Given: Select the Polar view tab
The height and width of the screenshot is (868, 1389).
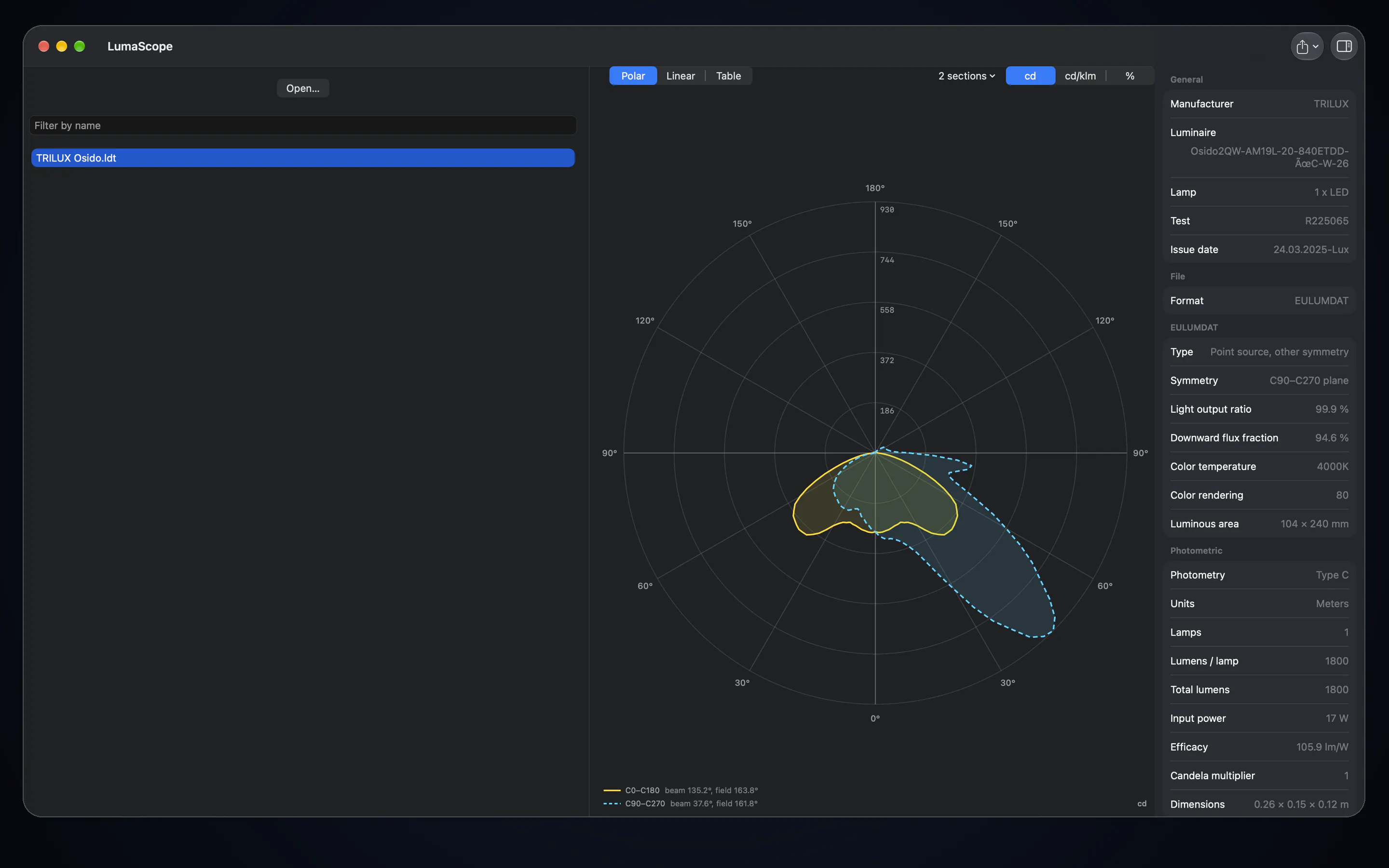Looking at the screenshot, I should 633,76.
